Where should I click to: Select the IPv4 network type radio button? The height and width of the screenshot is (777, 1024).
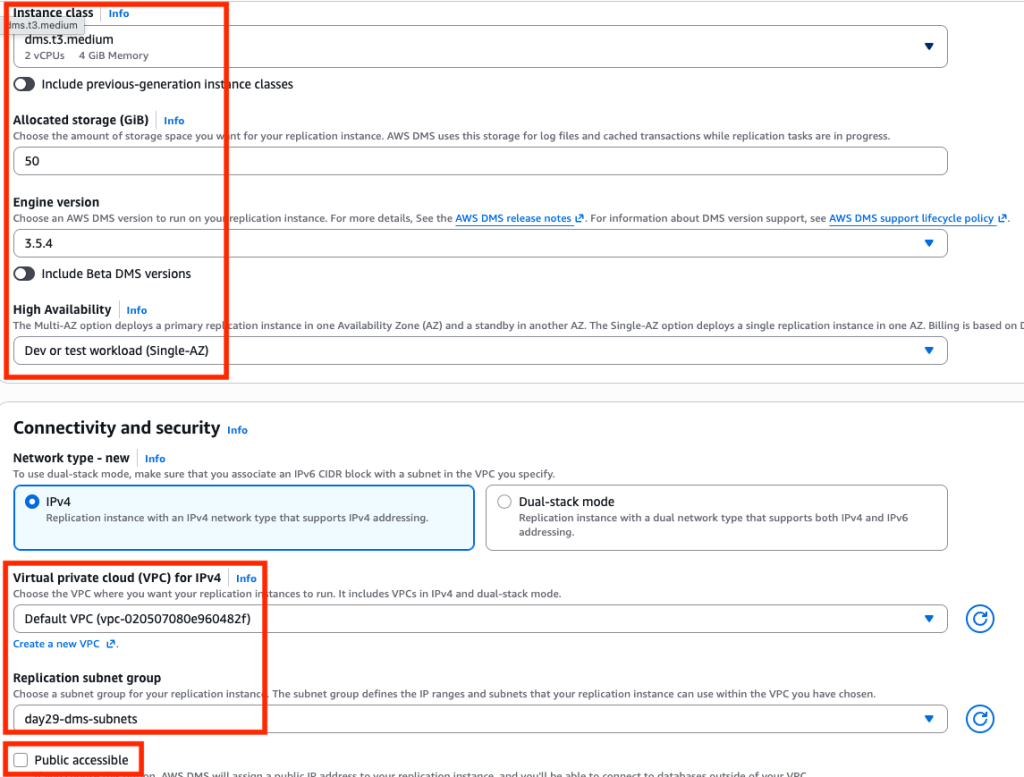pos(32,501)
